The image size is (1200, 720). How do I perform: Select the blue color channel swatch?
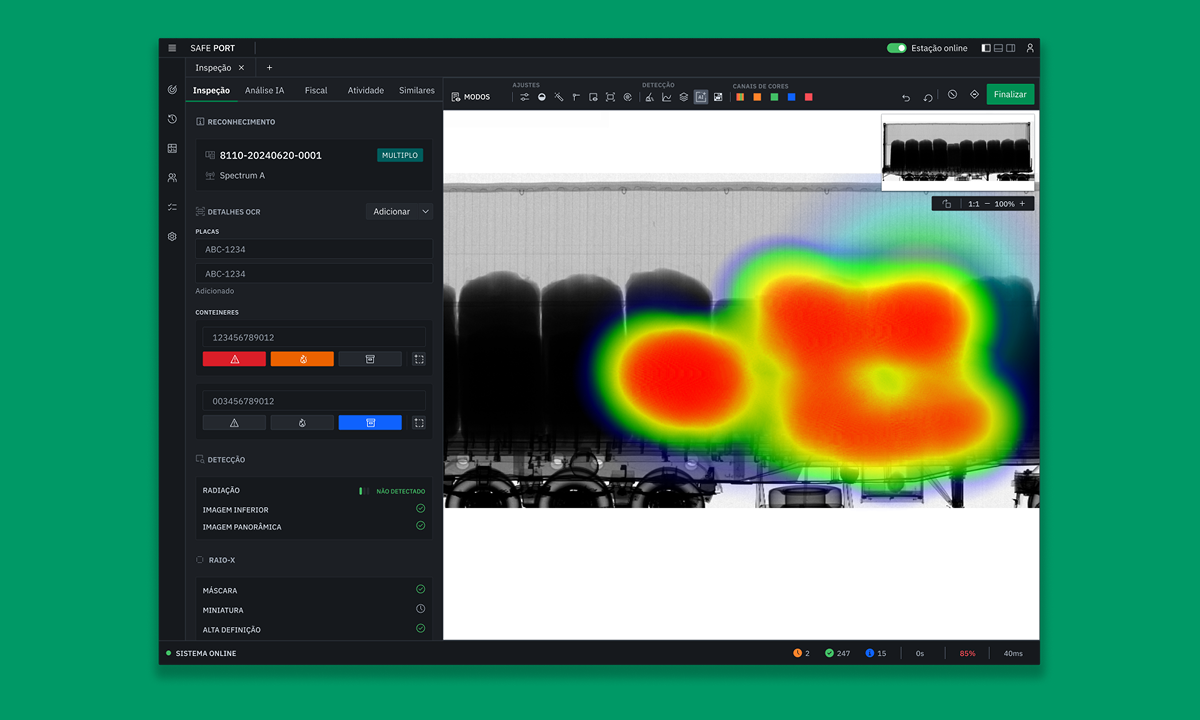[791, 97]
